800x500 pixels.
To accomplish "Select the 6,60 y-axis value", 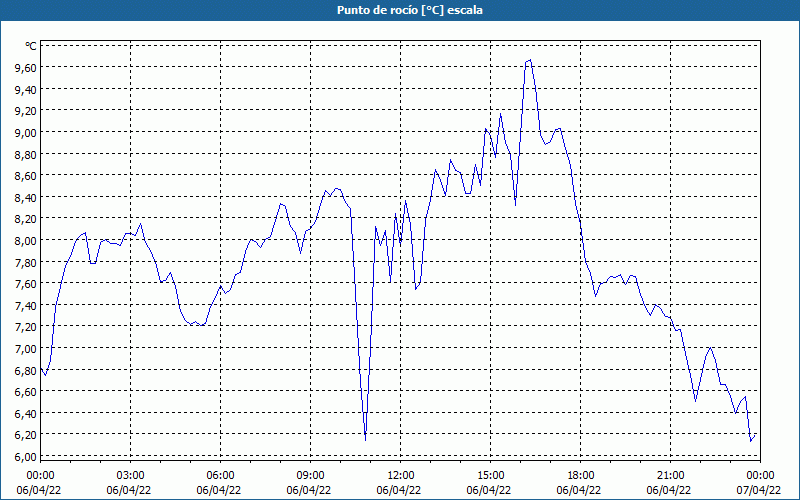I will (x=26, y=391).
